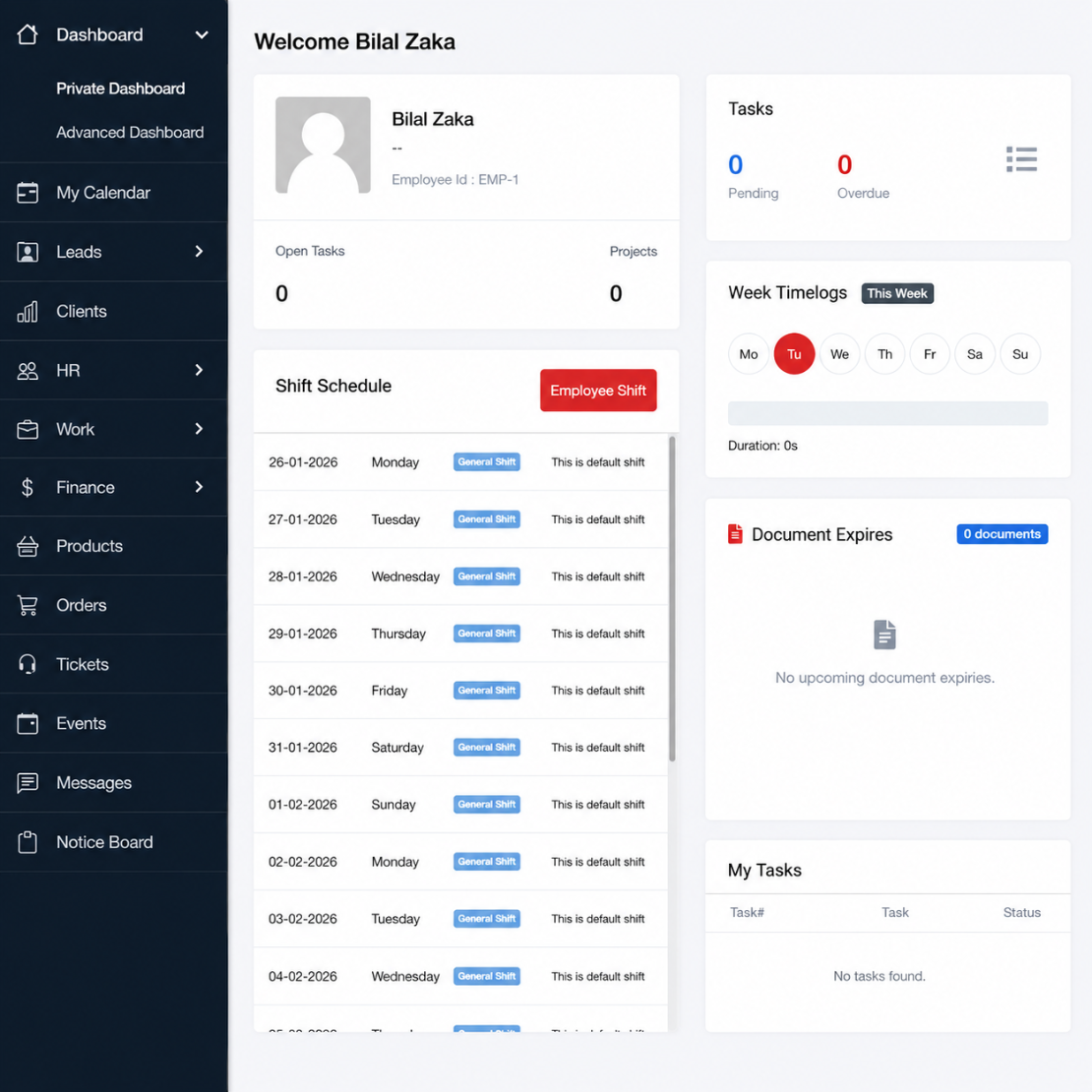Click the Duration: 0s label

[x=762, y=446]
